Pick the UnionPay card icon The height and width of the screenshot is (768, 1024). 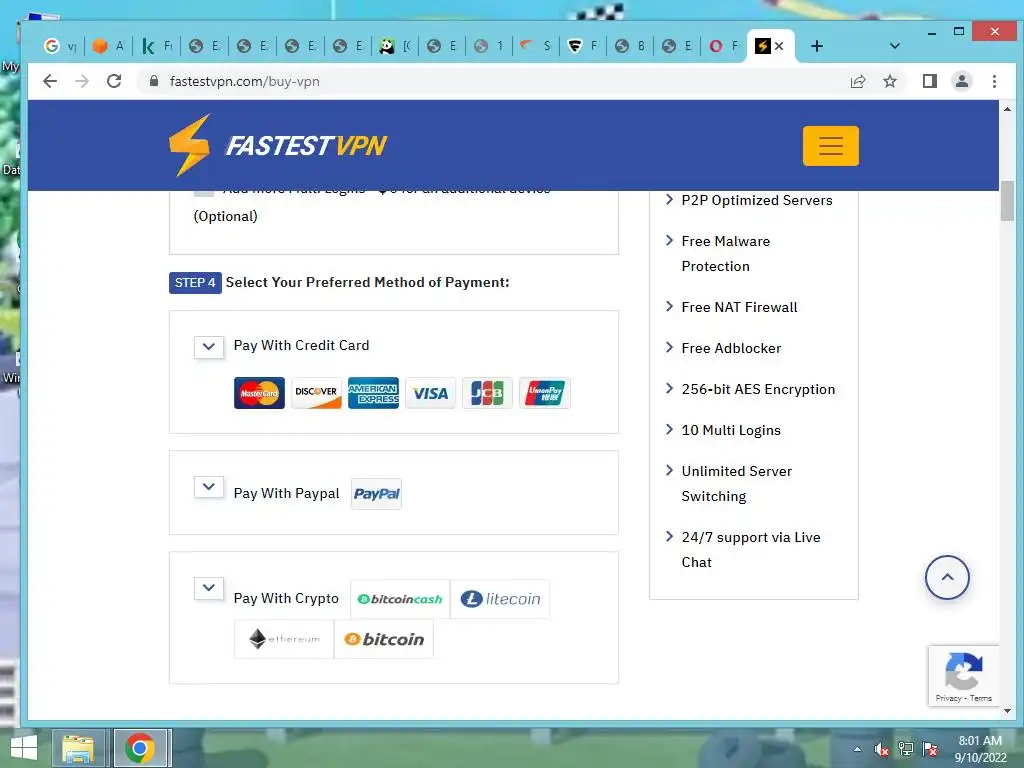(545, 393)
